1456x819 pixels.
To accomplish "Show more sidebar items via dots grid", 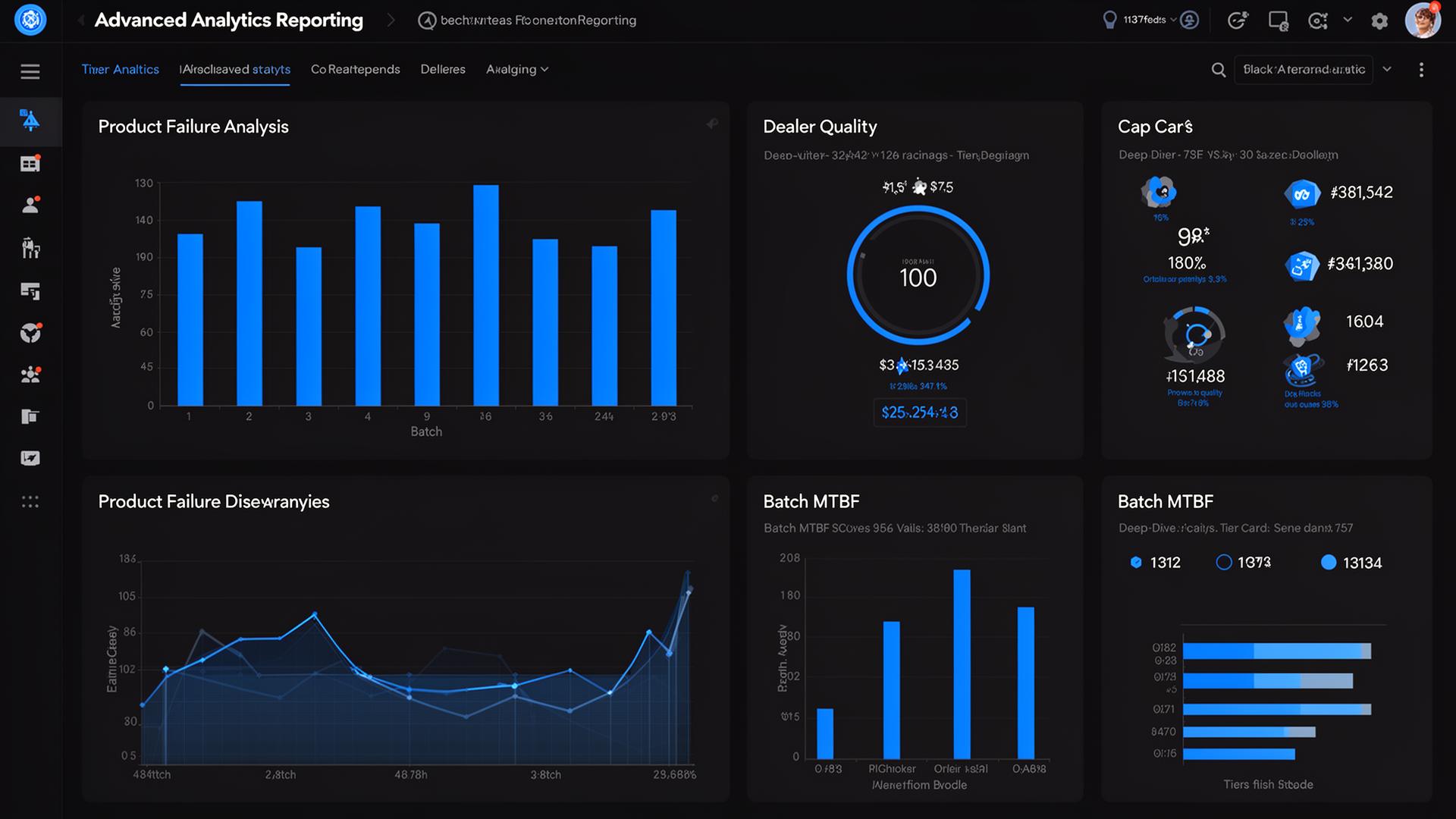I will (x=30, y=501).
